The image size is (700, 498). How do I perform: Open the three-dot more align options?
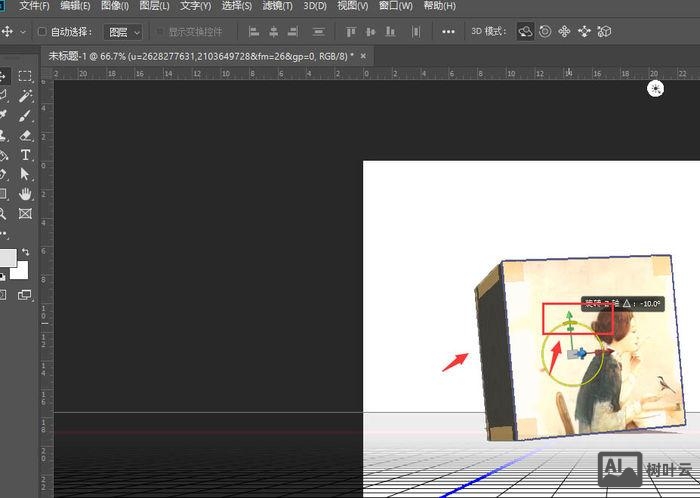[448, 32]
